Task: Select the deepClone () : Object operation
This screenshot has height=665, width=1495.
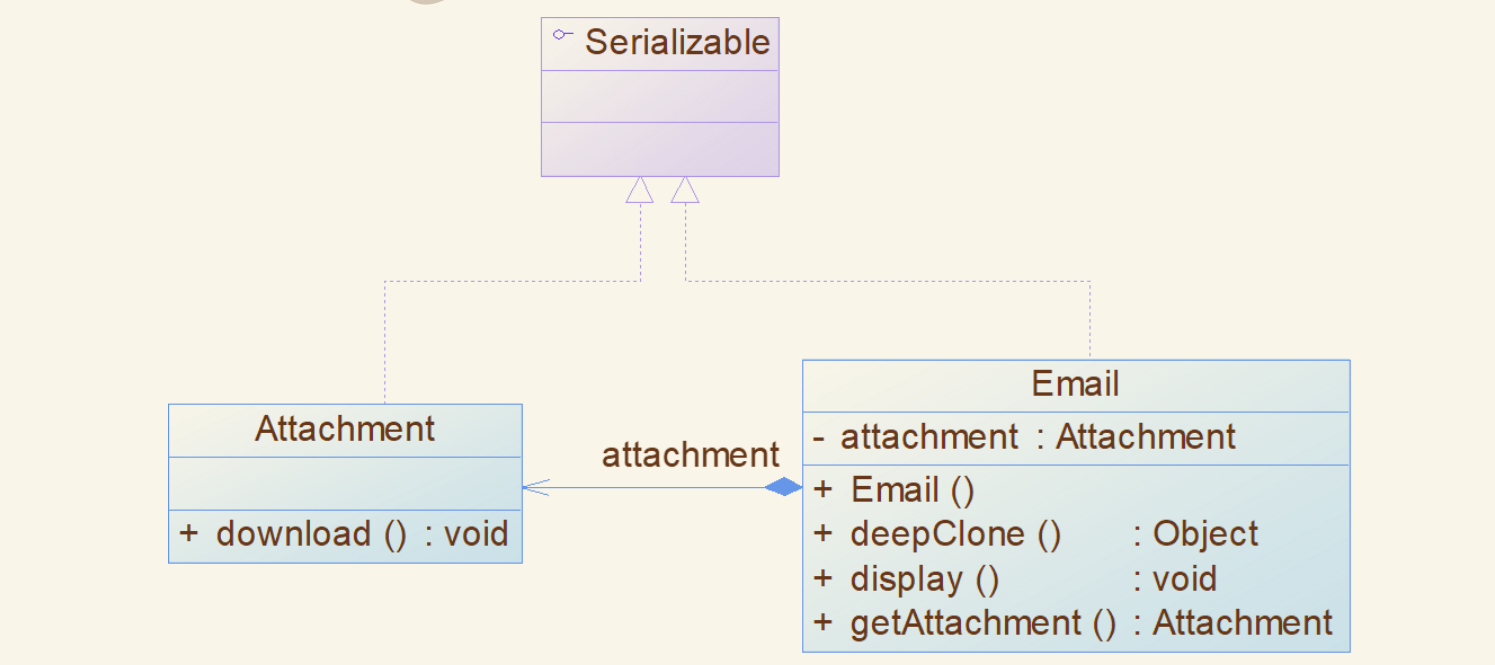Action: click(x=1035, y=534)
